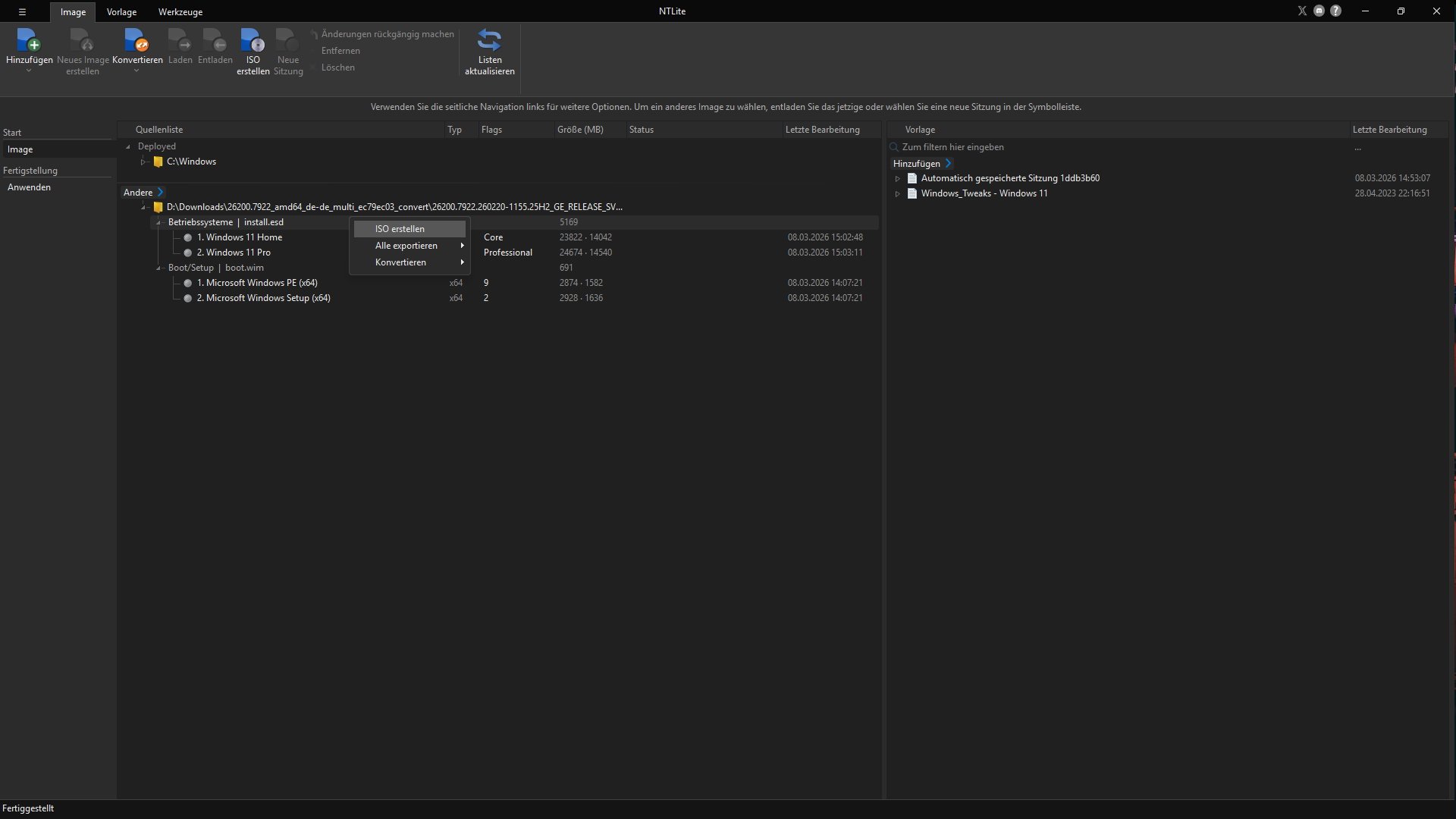Screen dimensions: 1456x819
Task: Click the Anwenden sidebar link
Action: click(29, 187)
